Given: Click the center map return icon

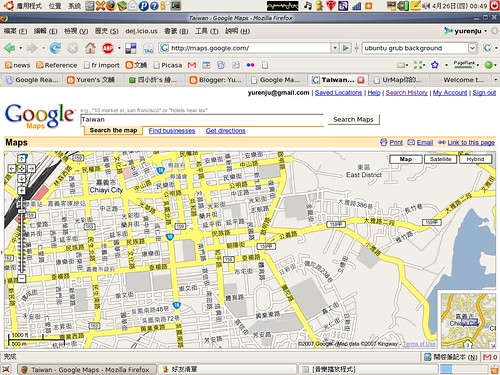Looking at the screenshot, I should coord(21,169).
